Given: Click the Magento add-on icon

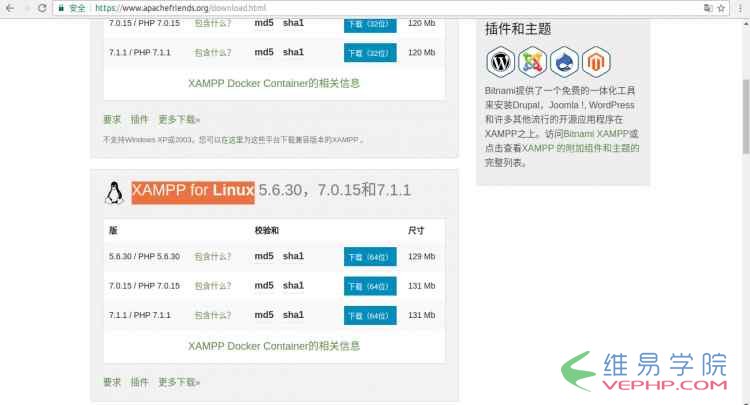Looking at the screenshot, I should pyautogui.click(x=596, y=62).
